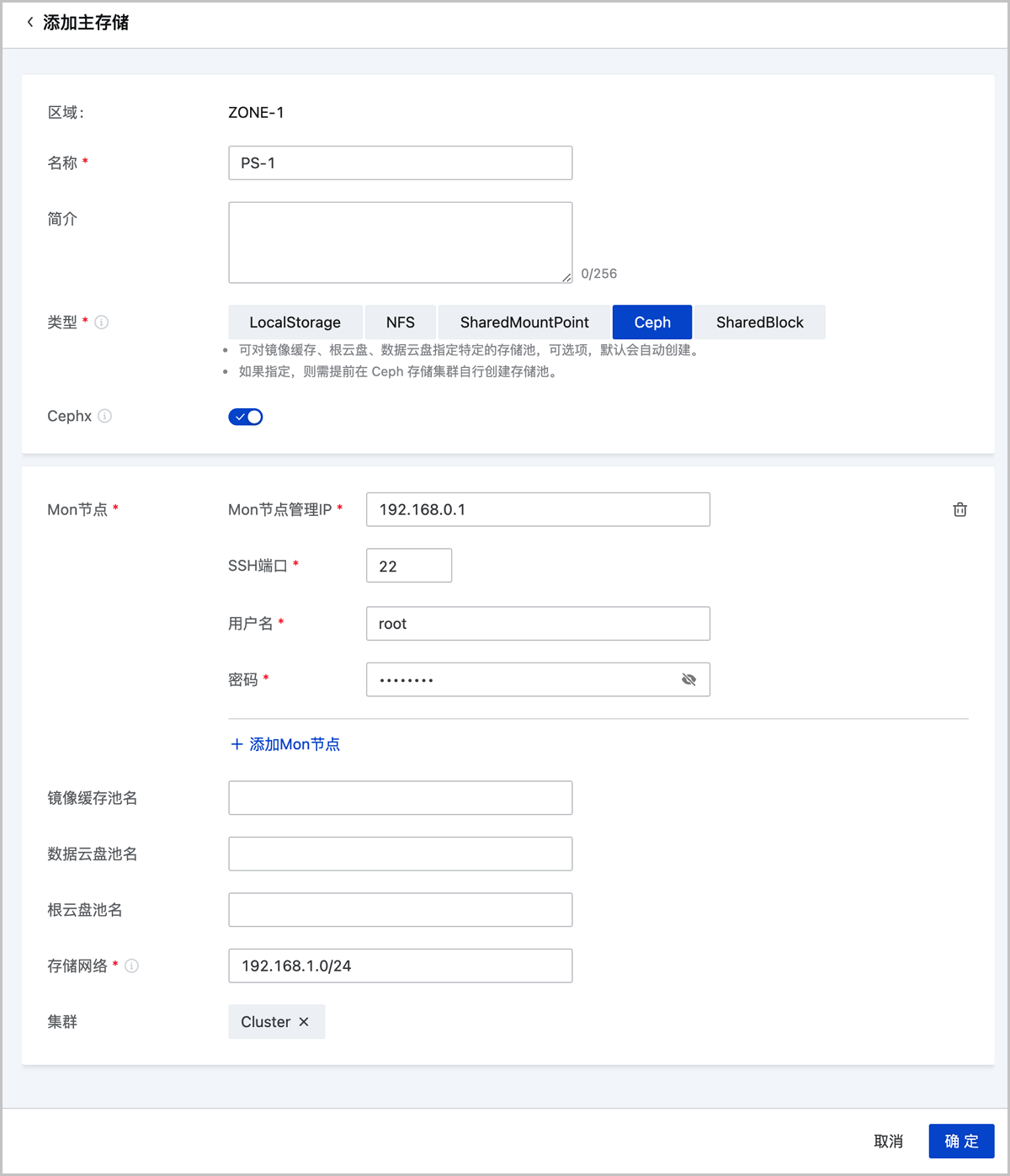Click the info icon next to 存储网络
This screenshot has width=1010, height=1176.
click(132, 966)
